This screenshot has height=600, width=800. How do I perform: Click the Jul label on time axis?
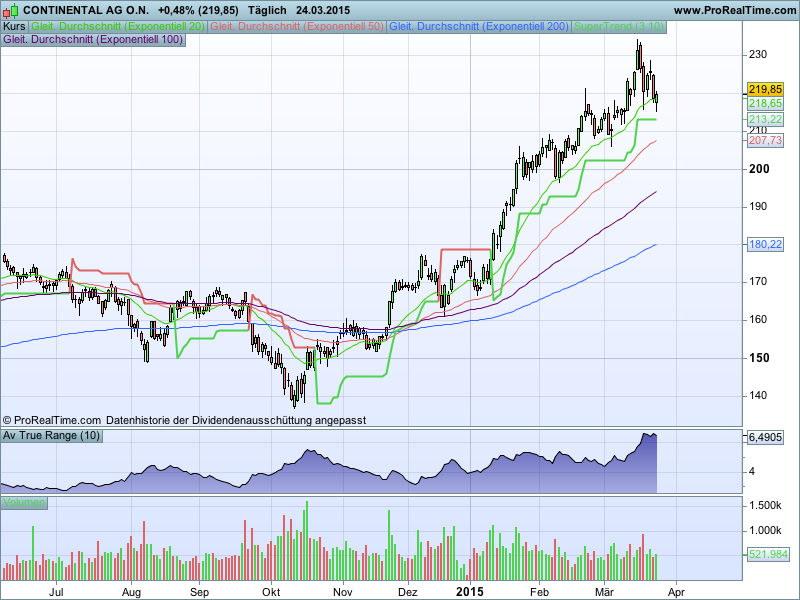[56, 592]
